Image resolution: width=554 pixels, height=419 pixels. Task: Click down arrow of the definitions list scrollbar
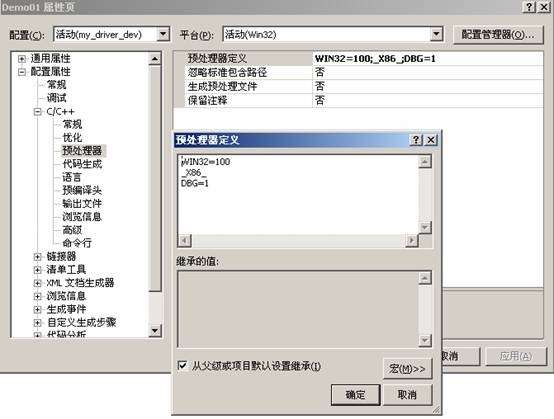pyautogui.click(x=425, y=227)
